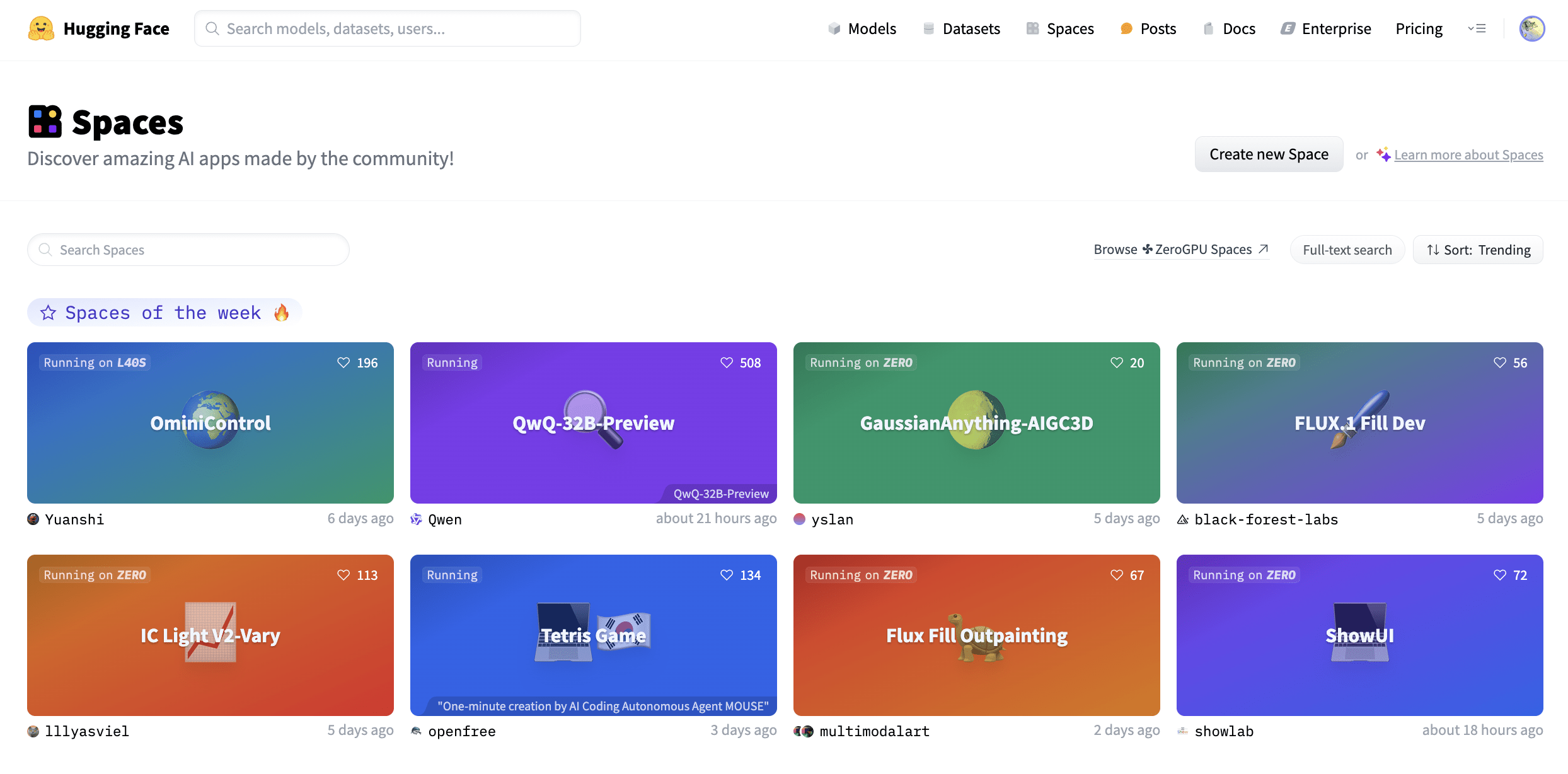
Task: Open the GaussianAnything-AIGC3D space card
Action: click(x=976, y=422)
